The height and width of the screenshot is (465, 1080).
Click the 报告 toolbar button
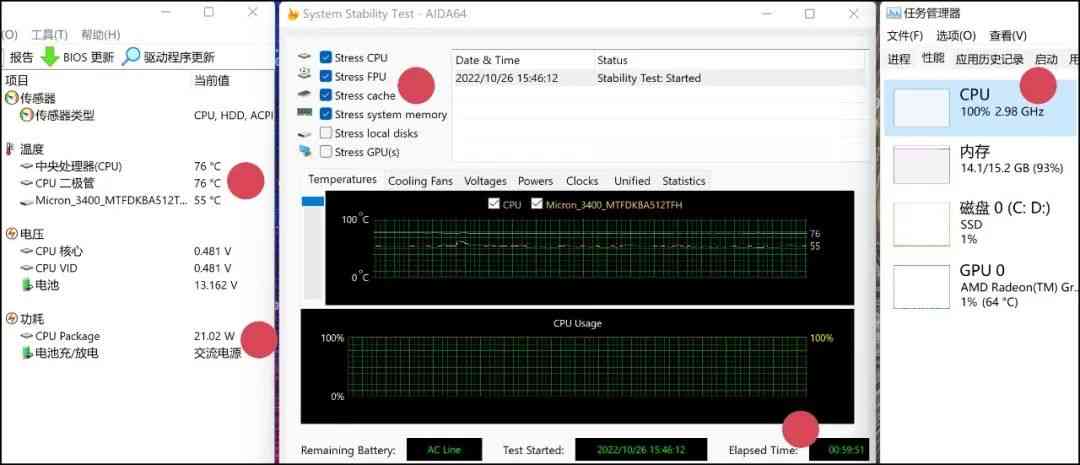click(21, 57)
